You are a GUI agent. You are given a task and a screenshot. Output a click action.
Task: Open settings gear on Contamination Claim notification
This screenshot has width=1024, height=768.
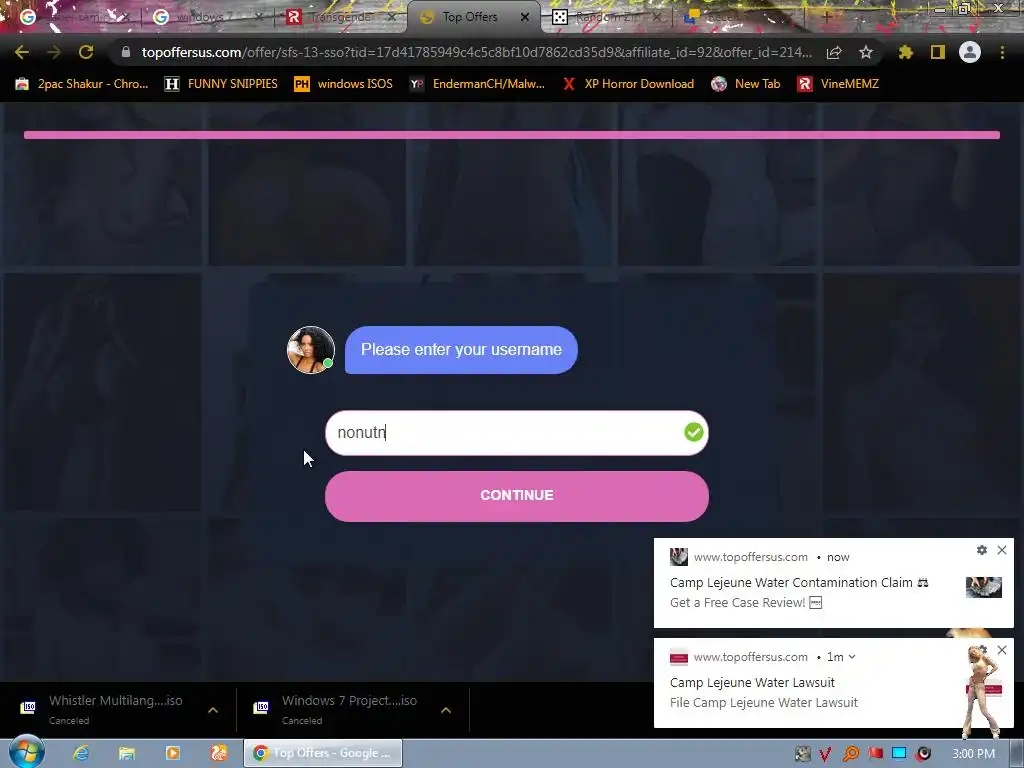[982, 550]
